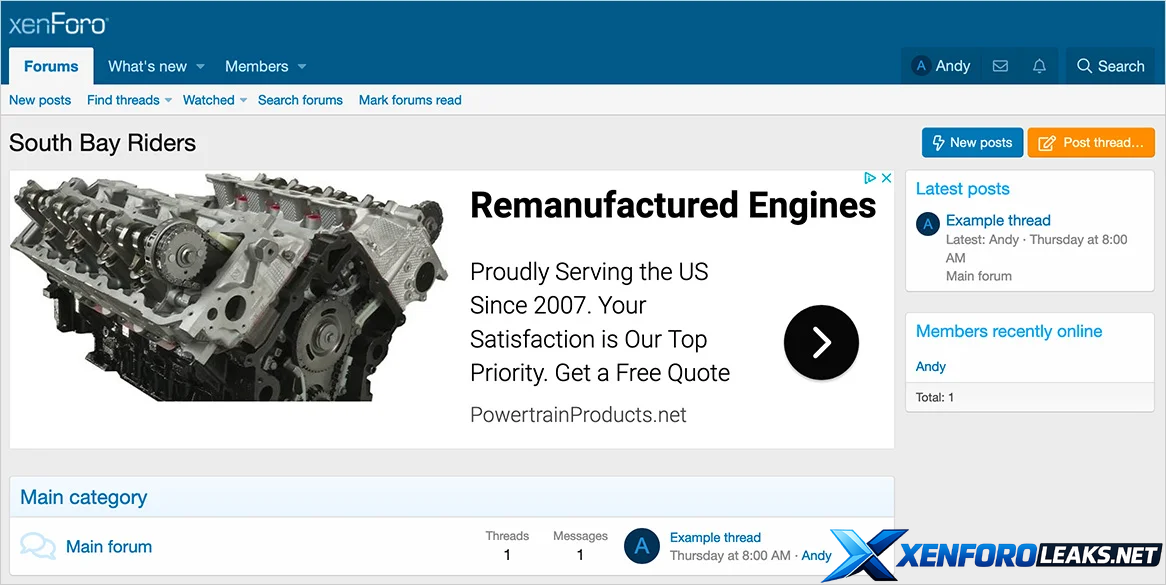Open the alerts bell icon
1166x585 pixels.
point(1039,66)
